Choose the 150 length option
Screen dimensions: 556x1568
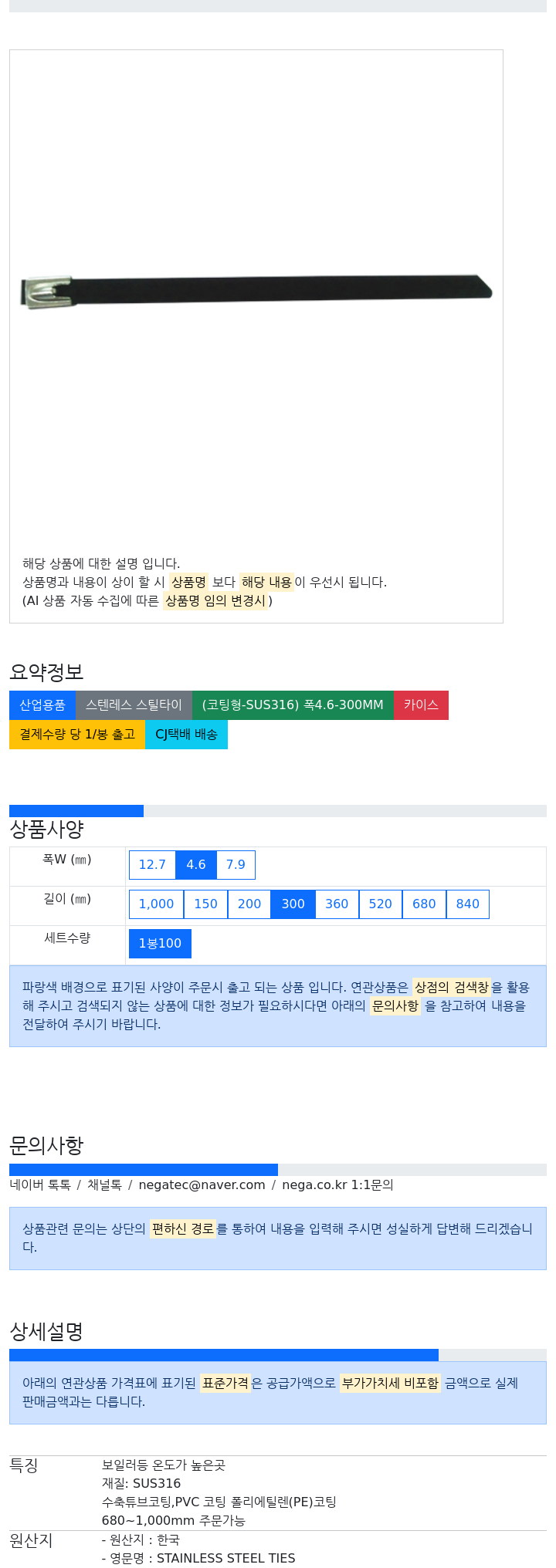(205, 904)
